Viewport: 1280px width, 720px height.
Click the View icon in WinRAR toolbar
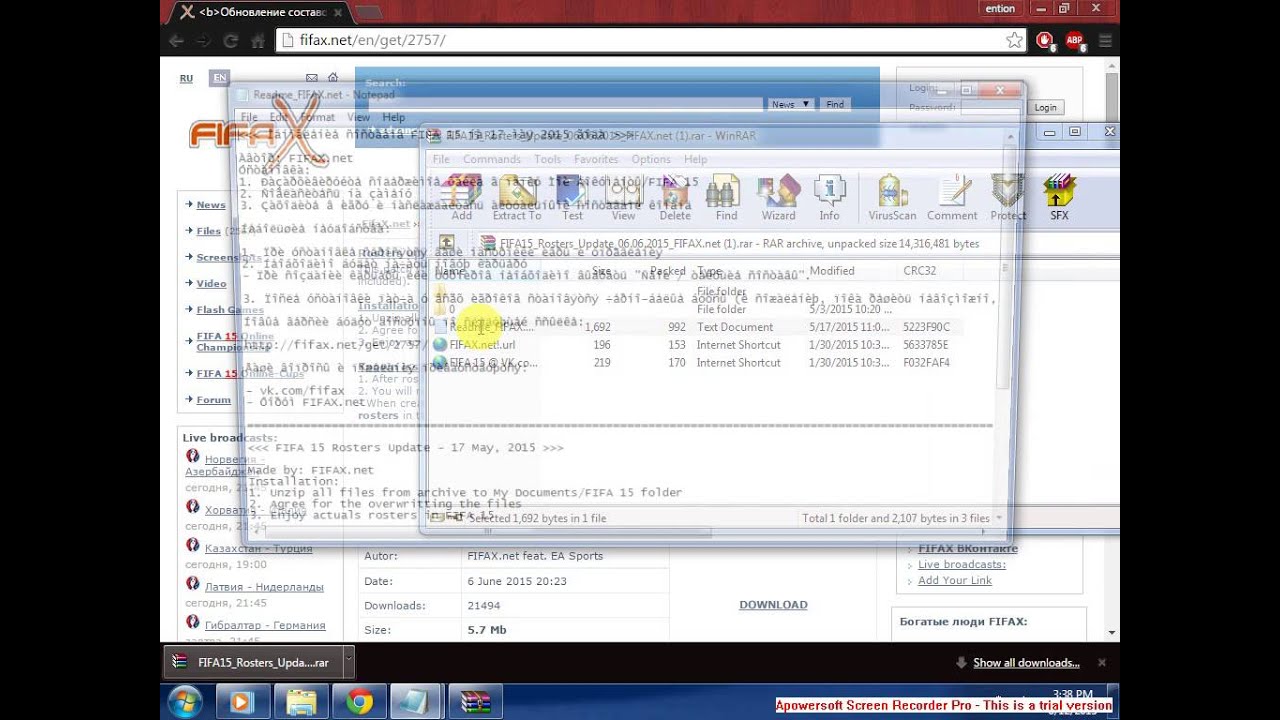pyautogui.click(x=623, y=196)
